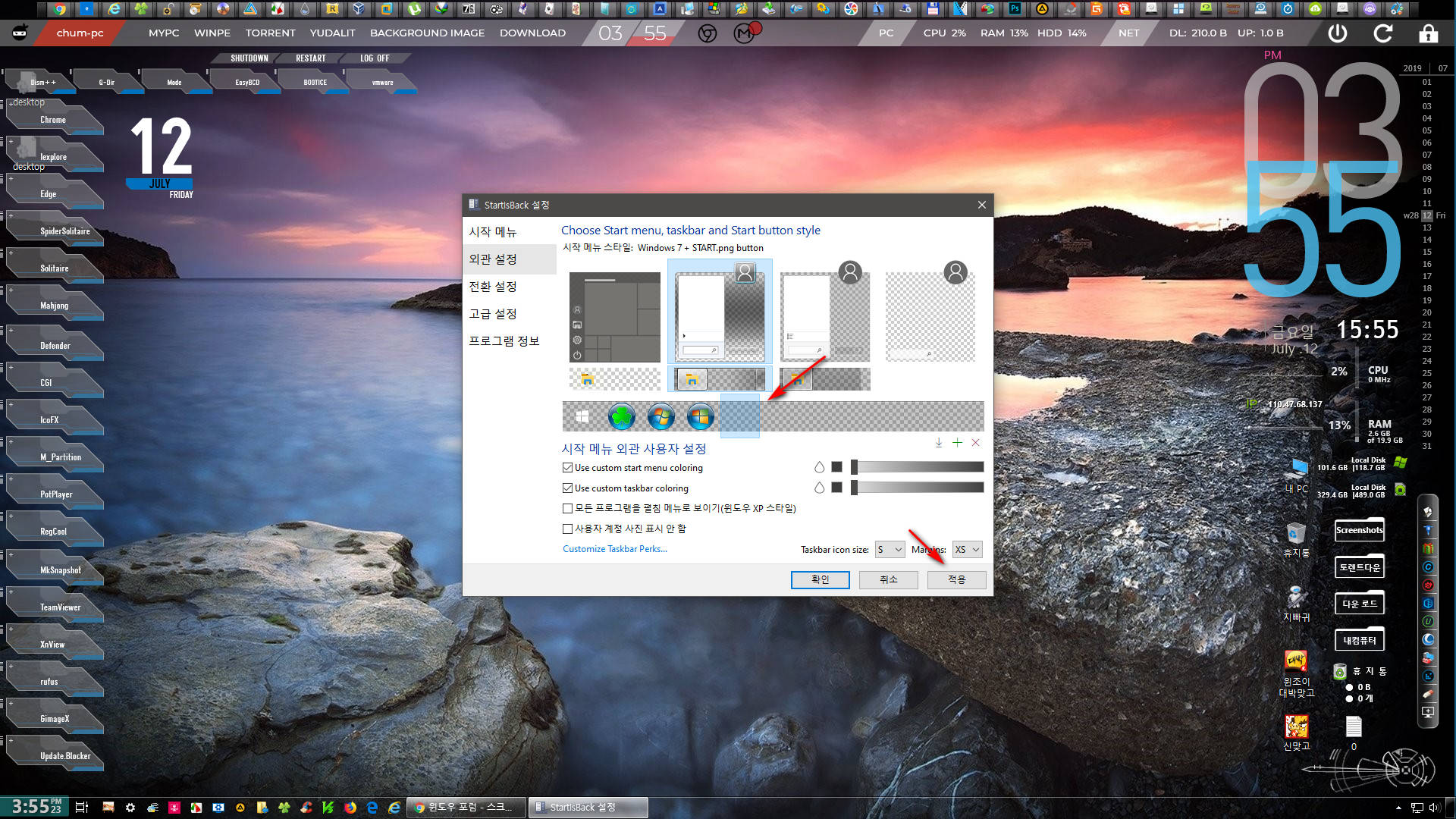Image resolution: width=1456 pixels, height=819 pixels.
Task: Click the 취소 (Cancel) button
Action: tap(889, 579)
